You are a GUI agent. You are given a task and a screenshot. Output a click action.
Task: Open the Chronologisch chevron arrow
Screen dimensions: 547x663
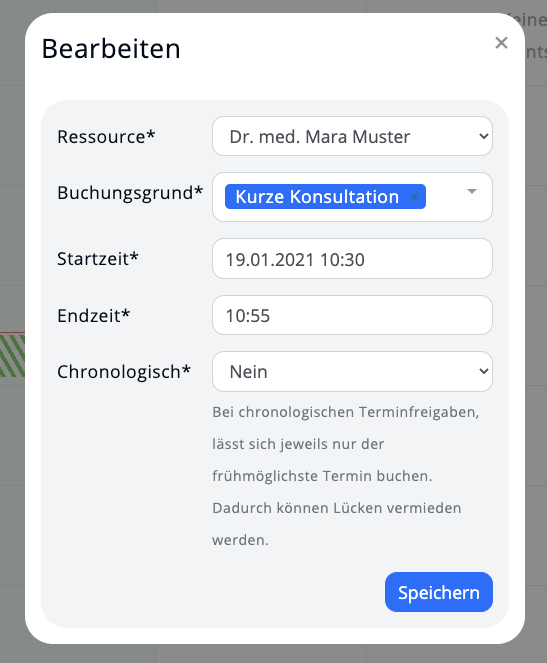click(484, 371)
